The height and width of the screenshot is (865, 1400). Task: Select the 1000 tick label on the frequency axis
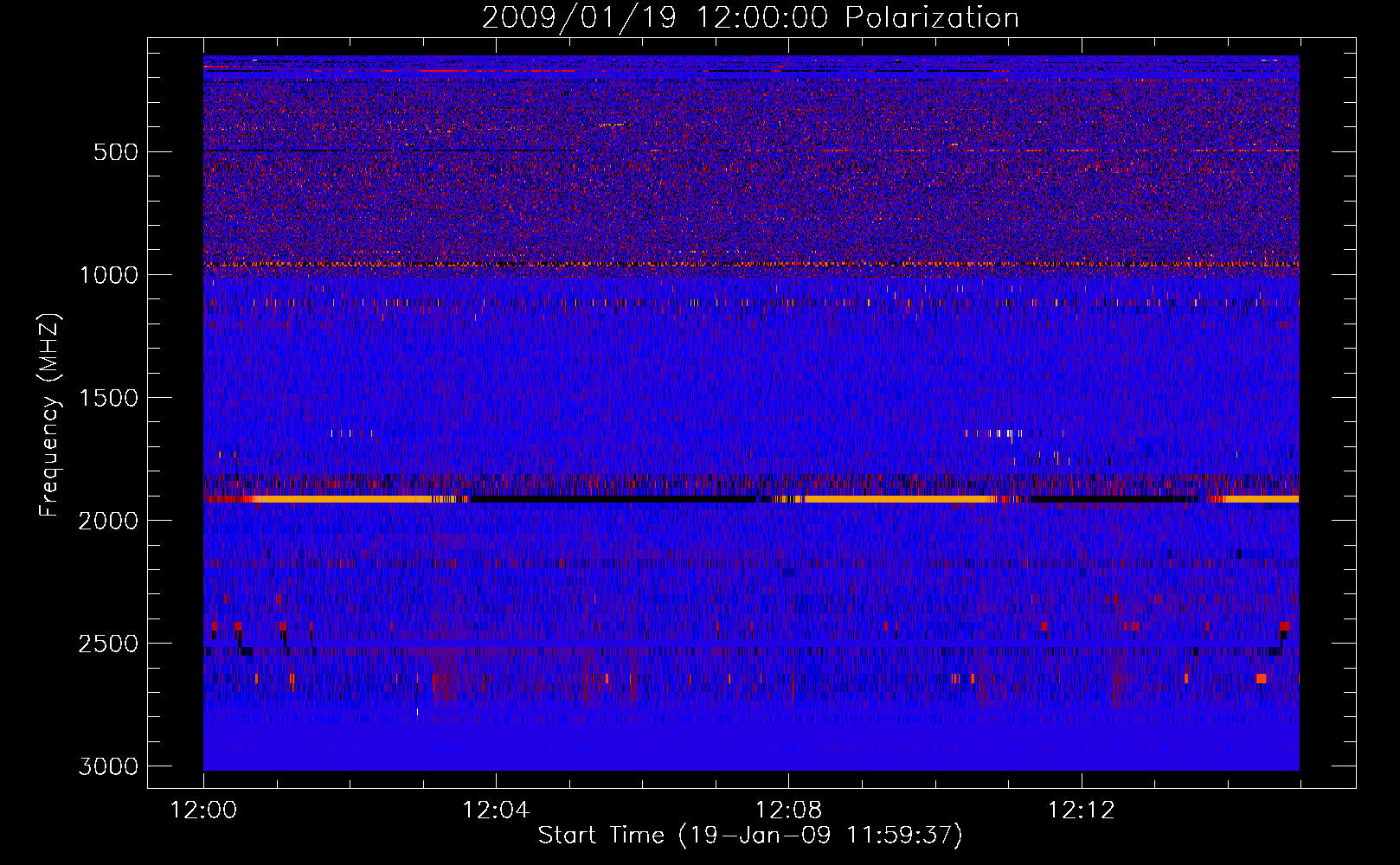pos(108,275)
